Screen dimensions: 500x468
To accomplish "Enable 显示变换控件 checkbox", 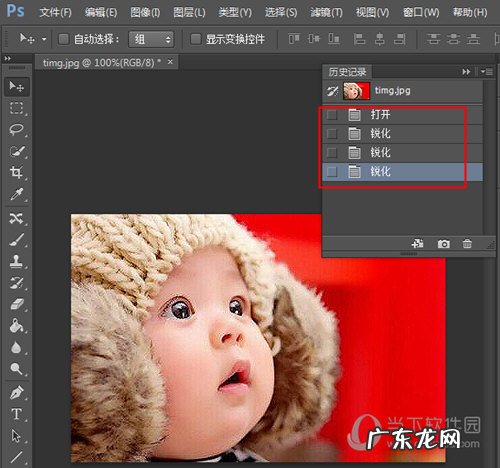I will pyautogui.click(x=196, y=39).
